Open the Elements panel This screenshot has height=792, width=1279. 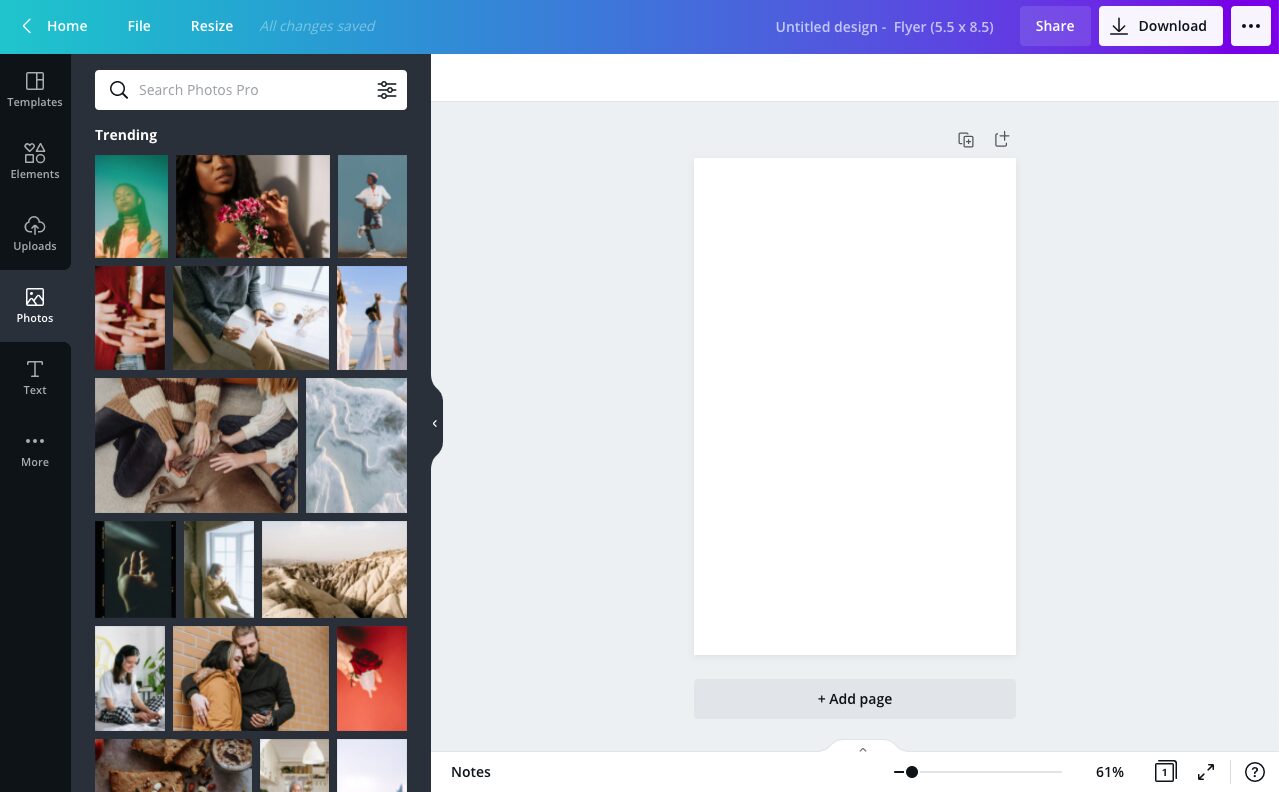click(35, 161)
